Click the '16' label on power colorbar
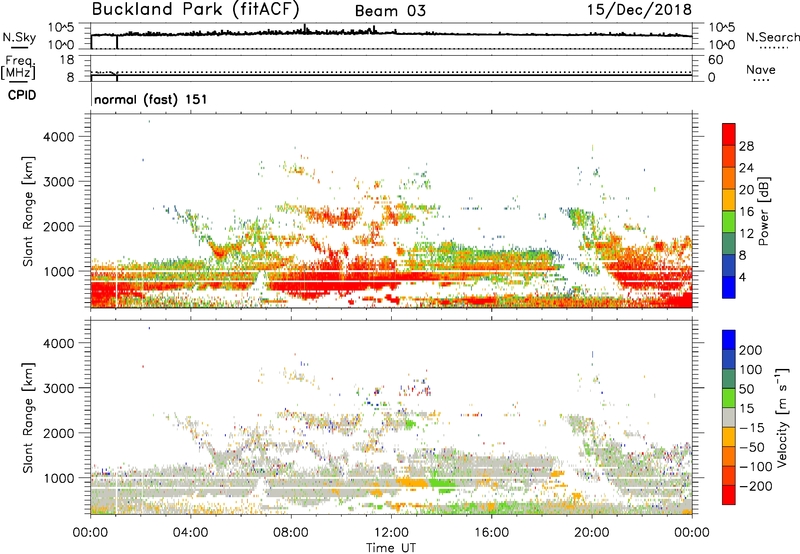Image resolution: width=800 pixels, height=554 pixels. [x=746, y=212]
